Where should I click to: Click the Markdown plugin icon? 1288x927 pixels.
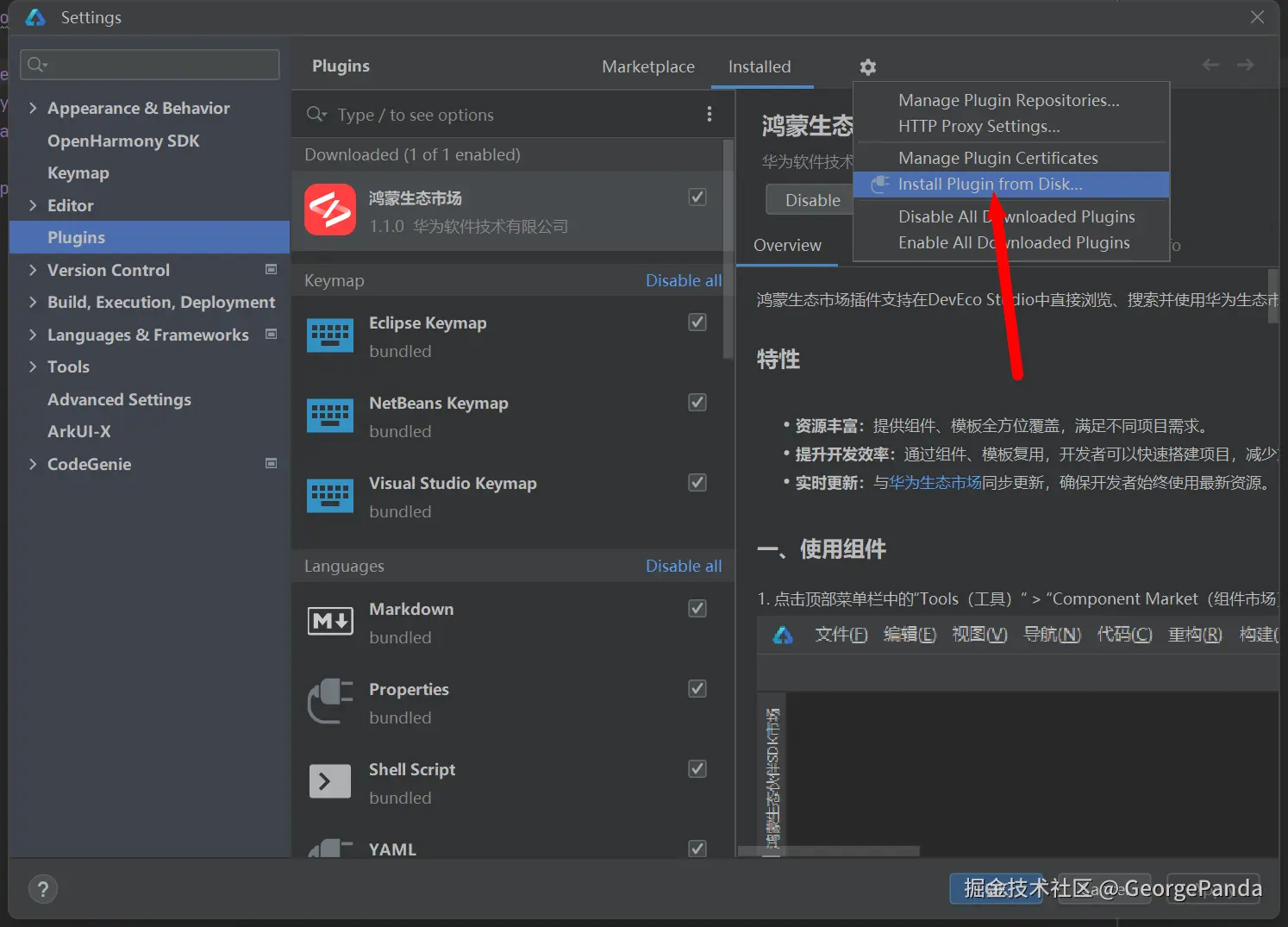330,621
